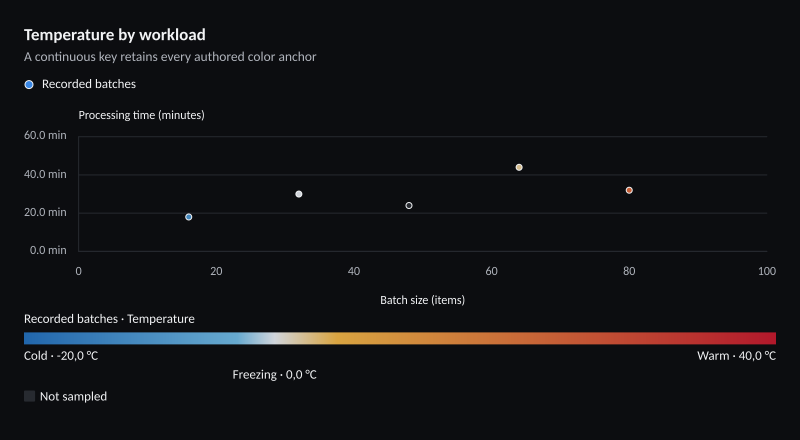Screen dimensions: 800x440
Task: Click the x-axis tick label '60'
Action: [x=491, y=272]
